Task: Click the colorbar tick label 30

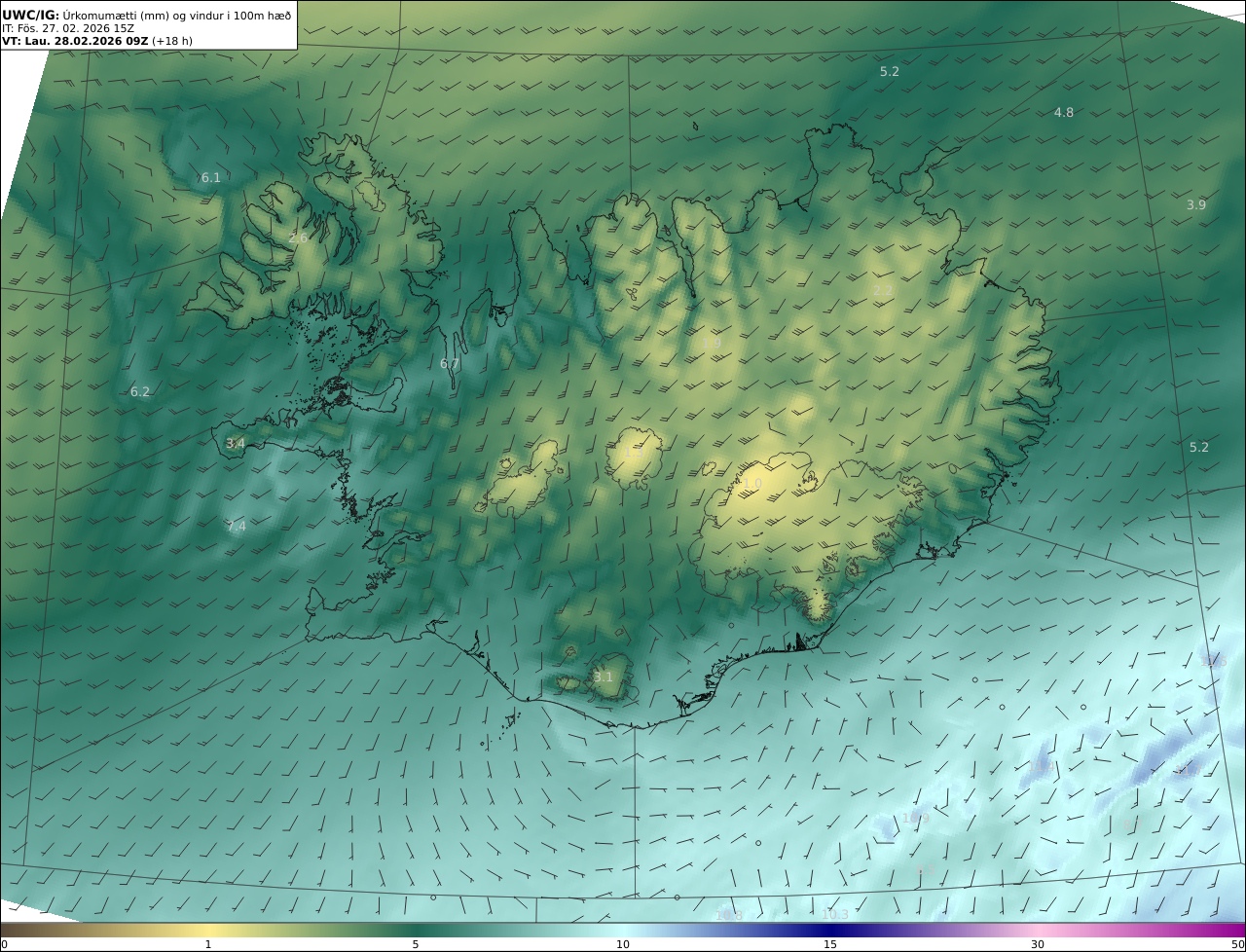Action: pyautogui.click(x=1038, y=944)
